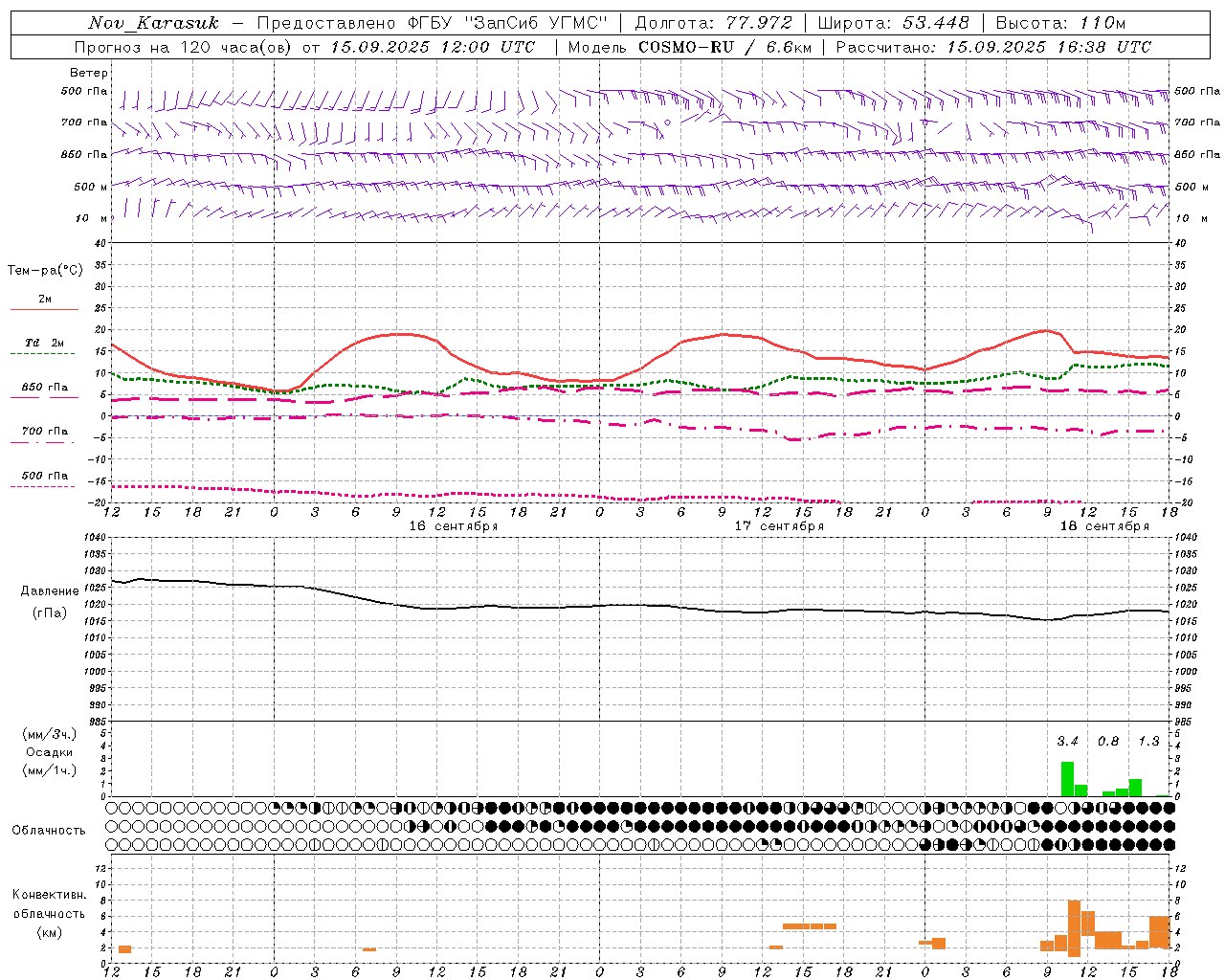Screen dimensions: 1225x980
Task: Click the Прогноз на 120 часа(ов) text
Action: coord(182,47)
